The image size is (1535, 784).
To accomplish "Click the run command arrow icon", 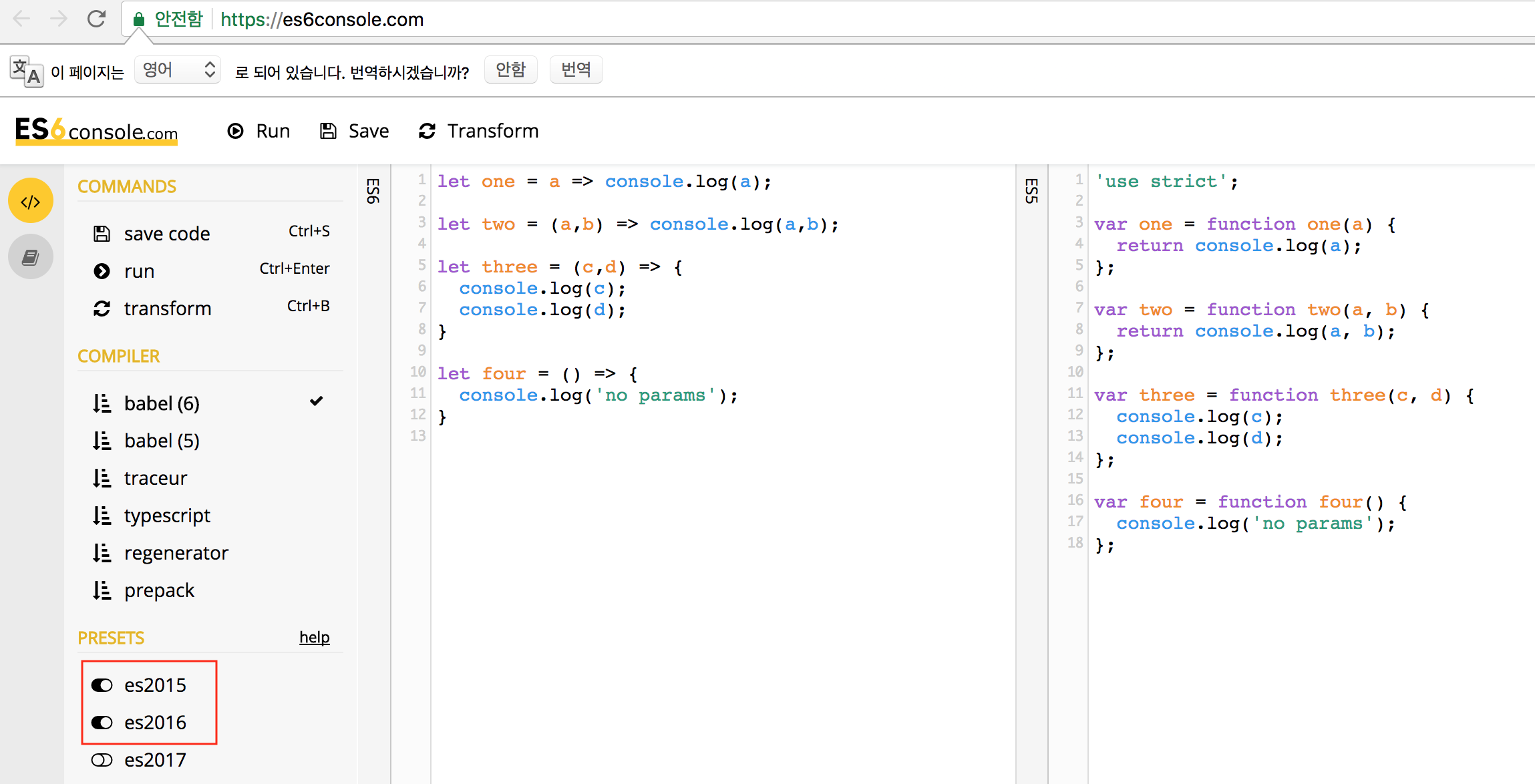I will click(x=102, y=271).
